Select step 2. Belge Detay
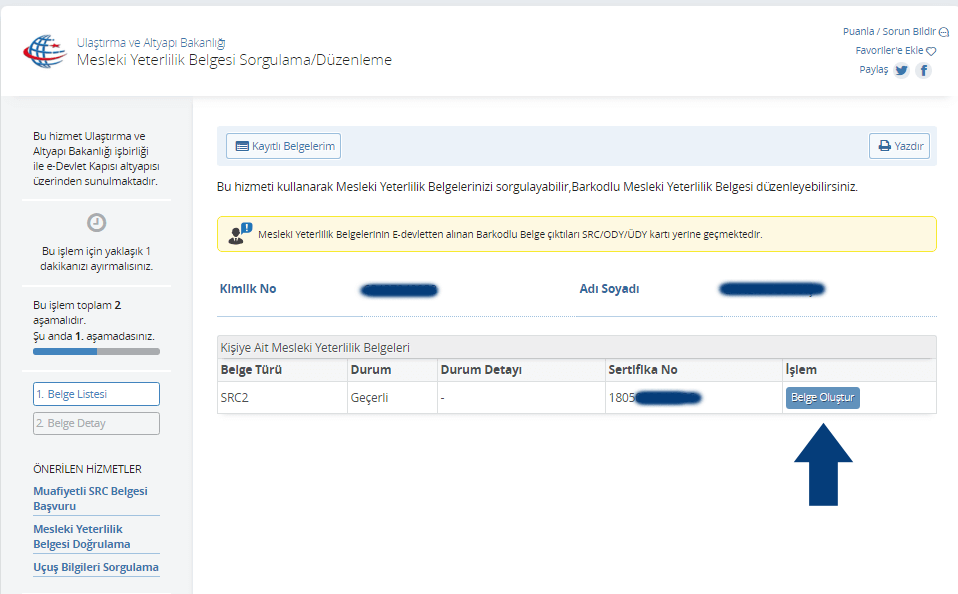 (96, 423)
